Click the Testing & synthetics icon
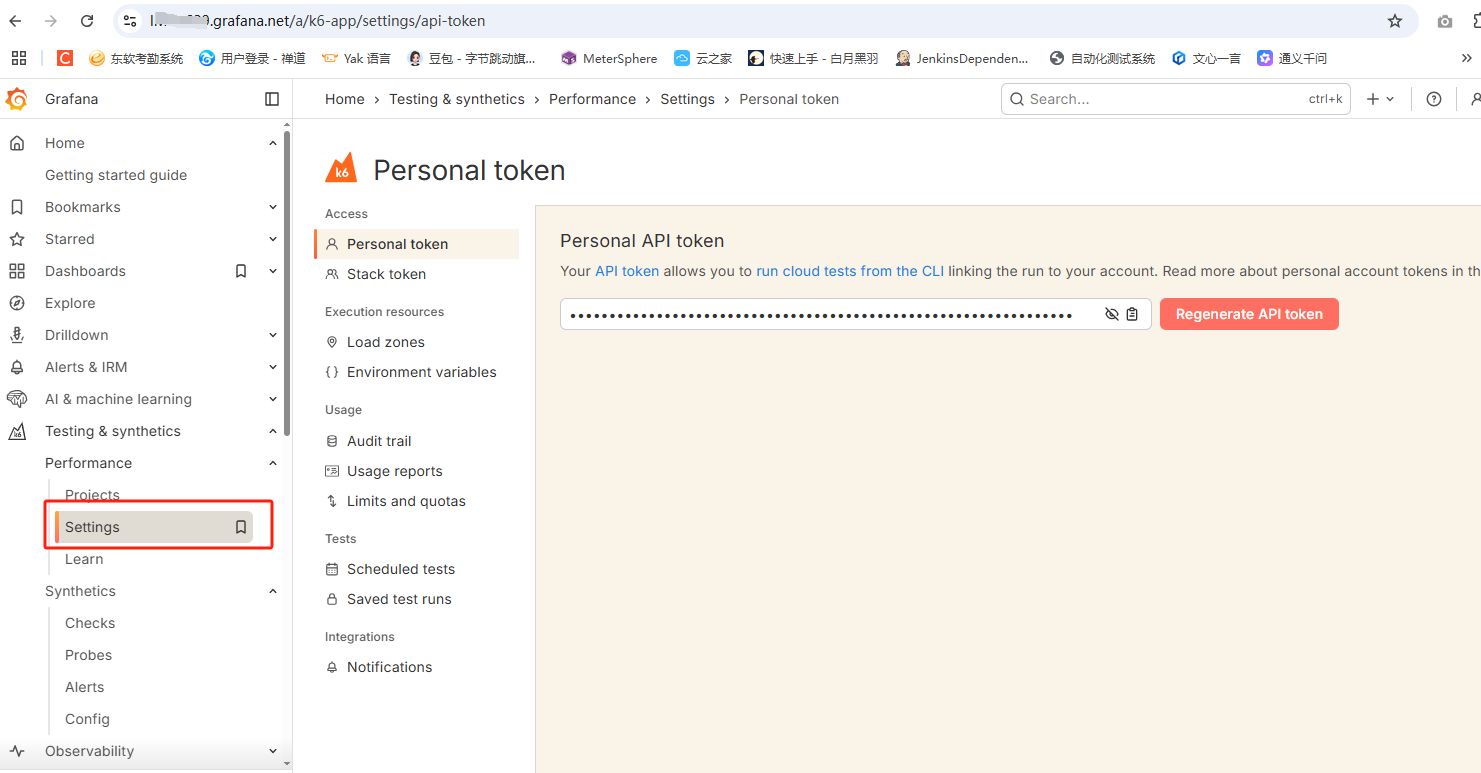1481x773 pixels. pyautogui.click(x=17, y=431)
